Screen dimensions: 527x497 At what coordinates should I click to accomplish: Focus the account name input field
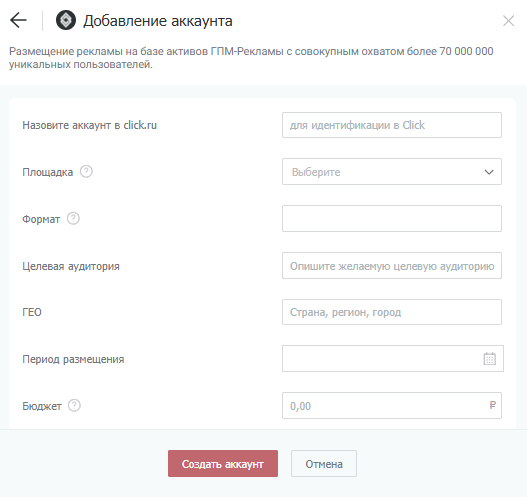pyautogui.click(x=392, y=125)
